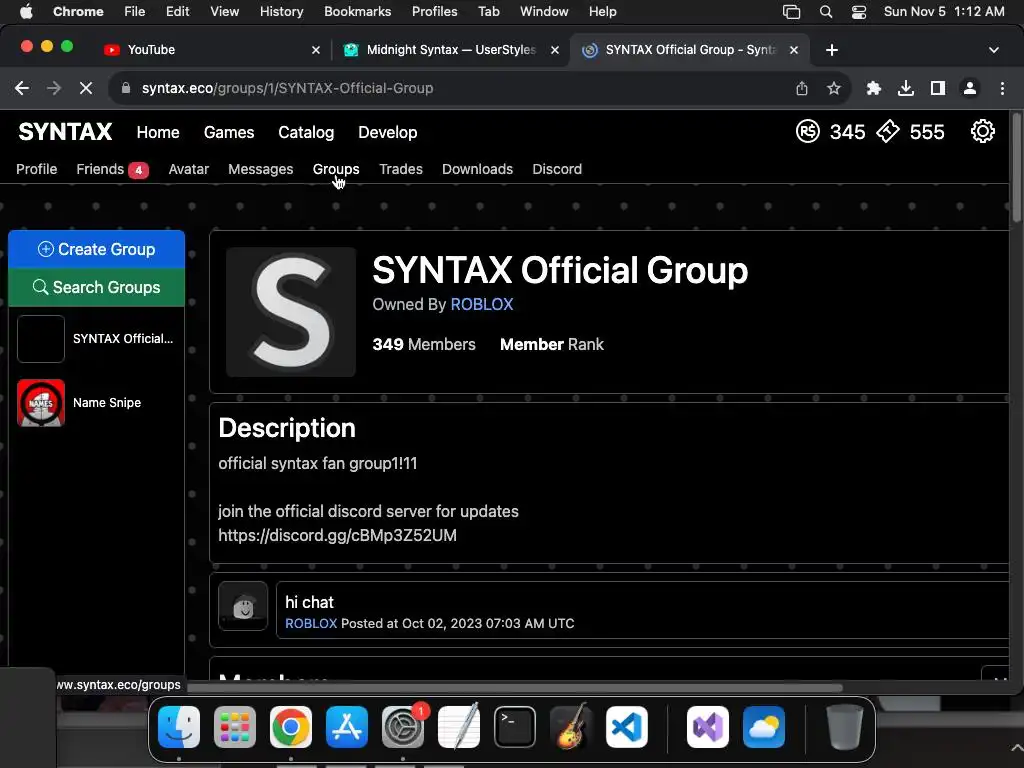This screenshot has height=768, width=1024.
Task: Click the 349 Members count
Action: (424, 345)
